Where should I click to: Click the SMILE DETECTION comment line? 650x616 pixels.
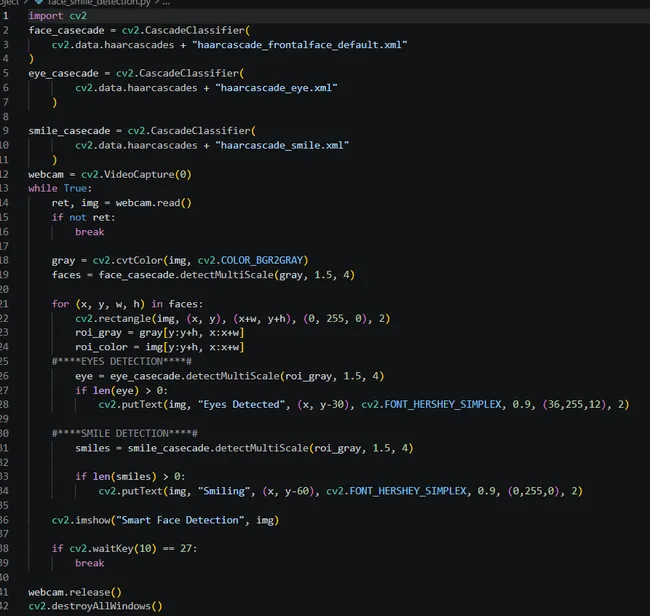pos(125,434)
